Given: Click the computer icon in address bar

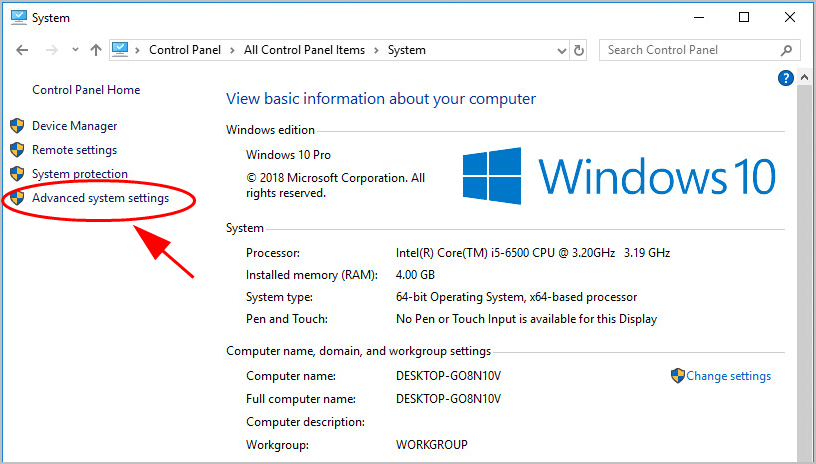Looking at the screenshot, I should (x=120, y=49).
